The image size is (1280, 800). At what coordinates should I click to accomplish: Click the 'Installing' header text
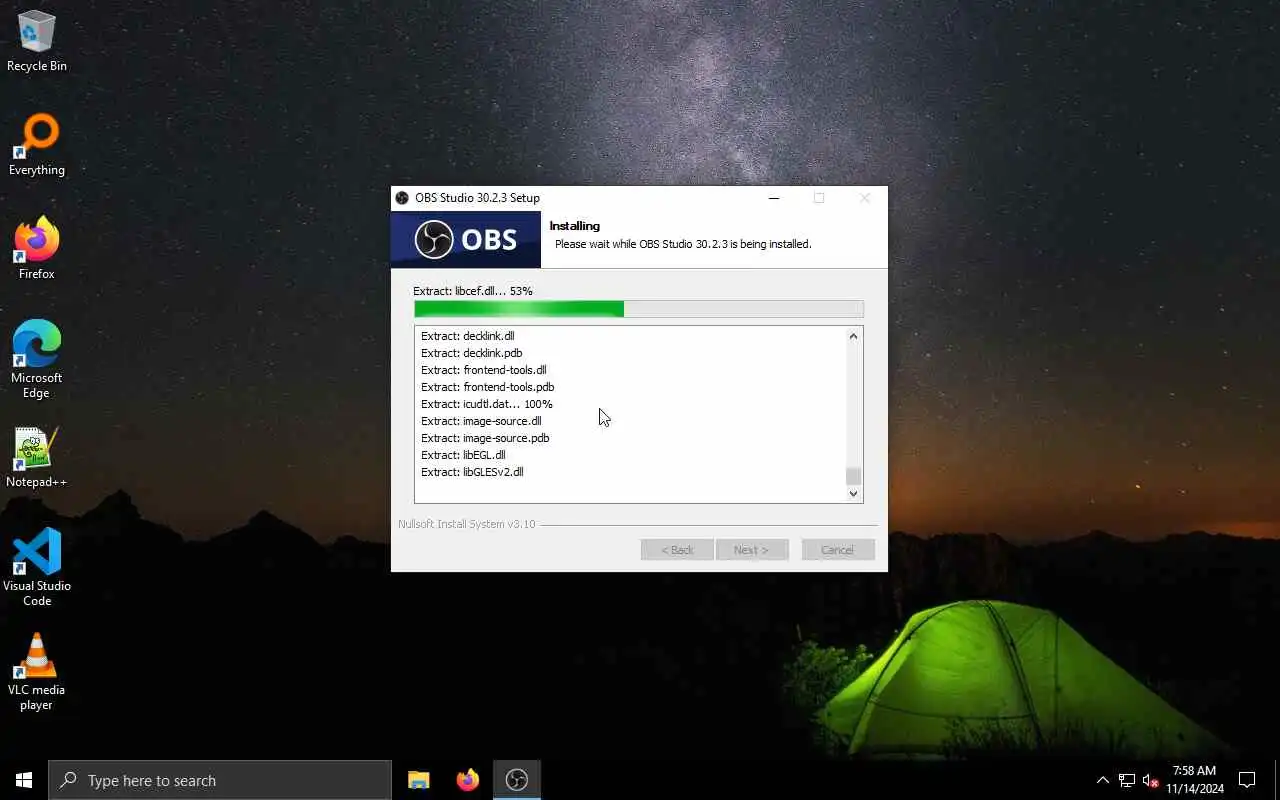click(x=575, y=226)
